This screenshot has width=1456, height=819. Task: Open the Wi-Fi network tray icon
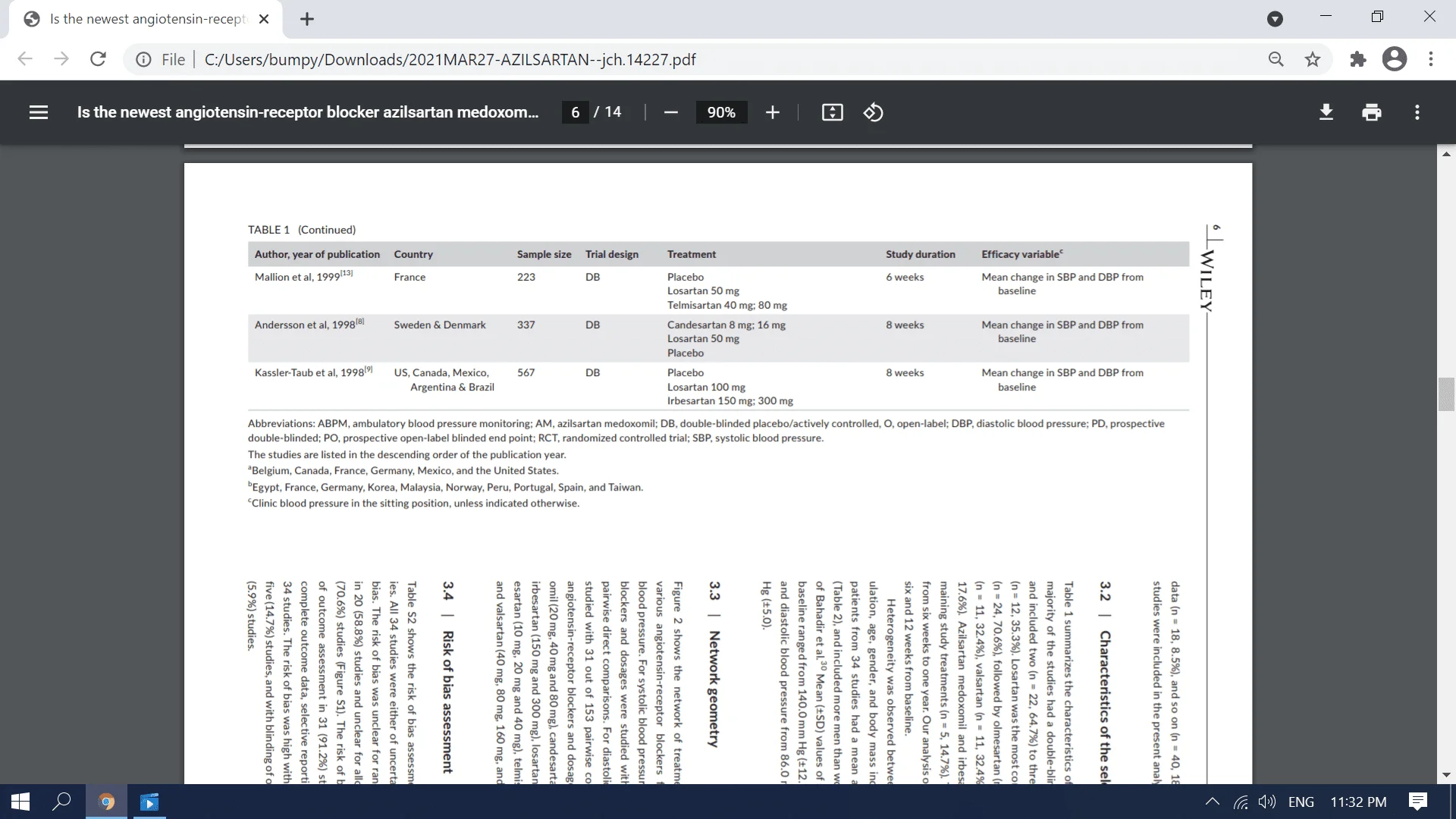(x=1241, y=802)
